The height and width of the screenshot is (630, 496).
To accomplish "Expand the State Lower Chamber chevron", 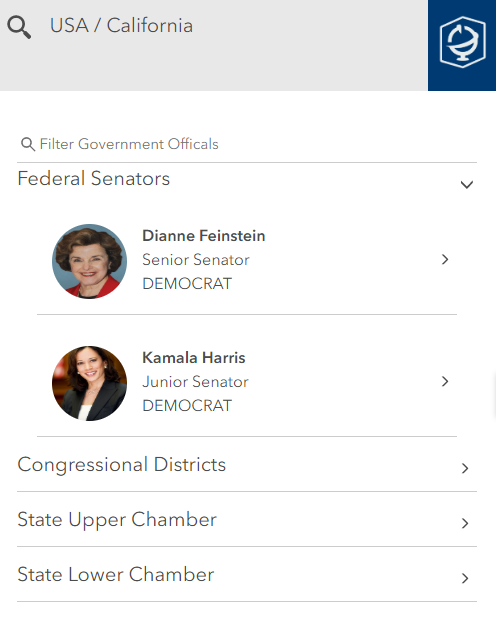I will pos(465,578).
